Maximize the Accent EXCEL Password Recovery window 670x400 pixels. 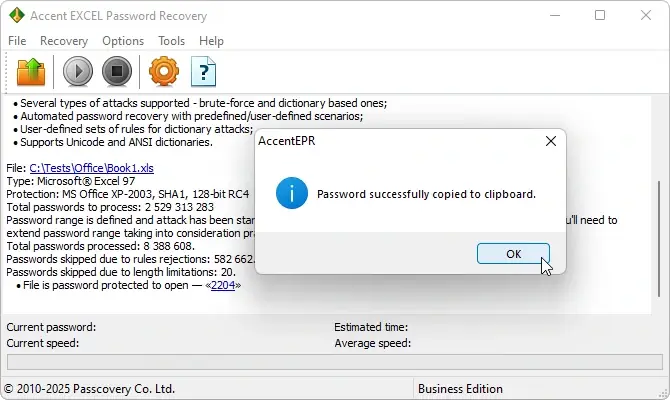[600, 15]
